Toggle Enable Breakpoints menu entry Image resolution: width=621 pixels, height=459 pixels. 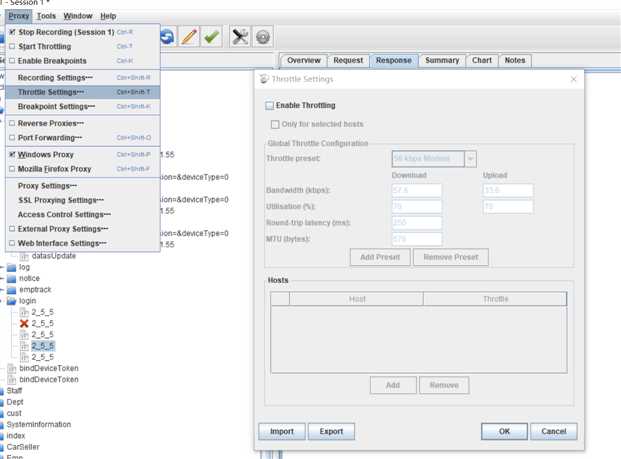[x=82, y=61]
